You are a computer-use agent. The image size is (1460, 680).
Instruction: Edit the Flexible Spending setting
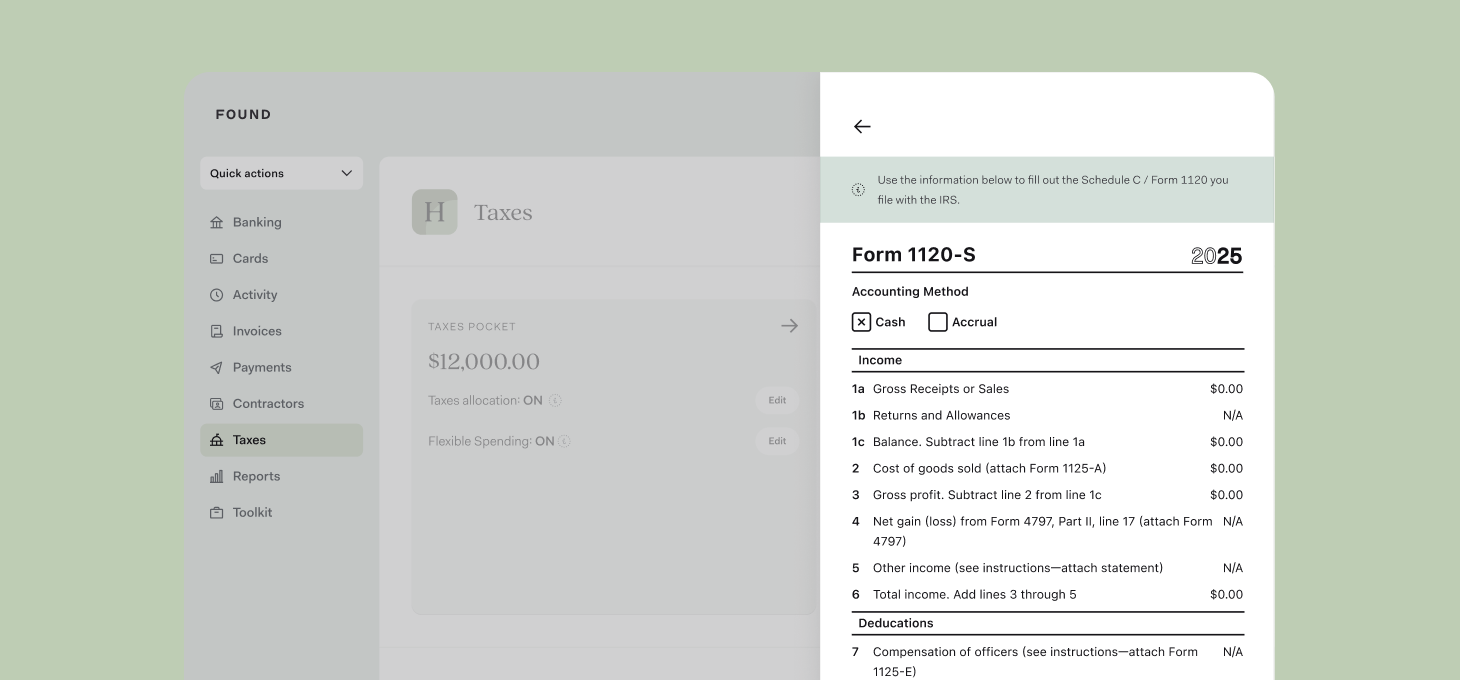tap(777, 441)
